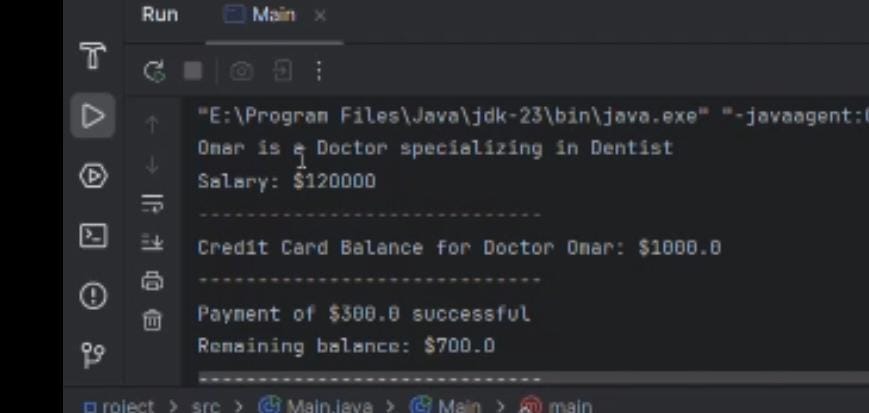Click the src breadcrumb folder
This screenshot has width=869, height=413.
(206, 406)
